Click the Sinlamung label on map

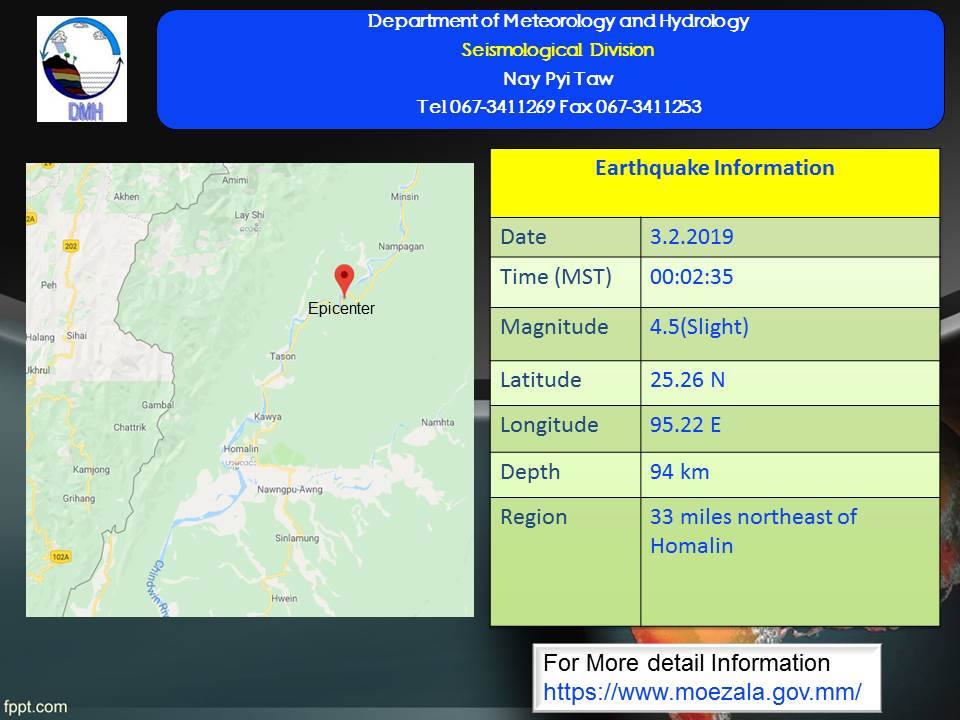297,538
